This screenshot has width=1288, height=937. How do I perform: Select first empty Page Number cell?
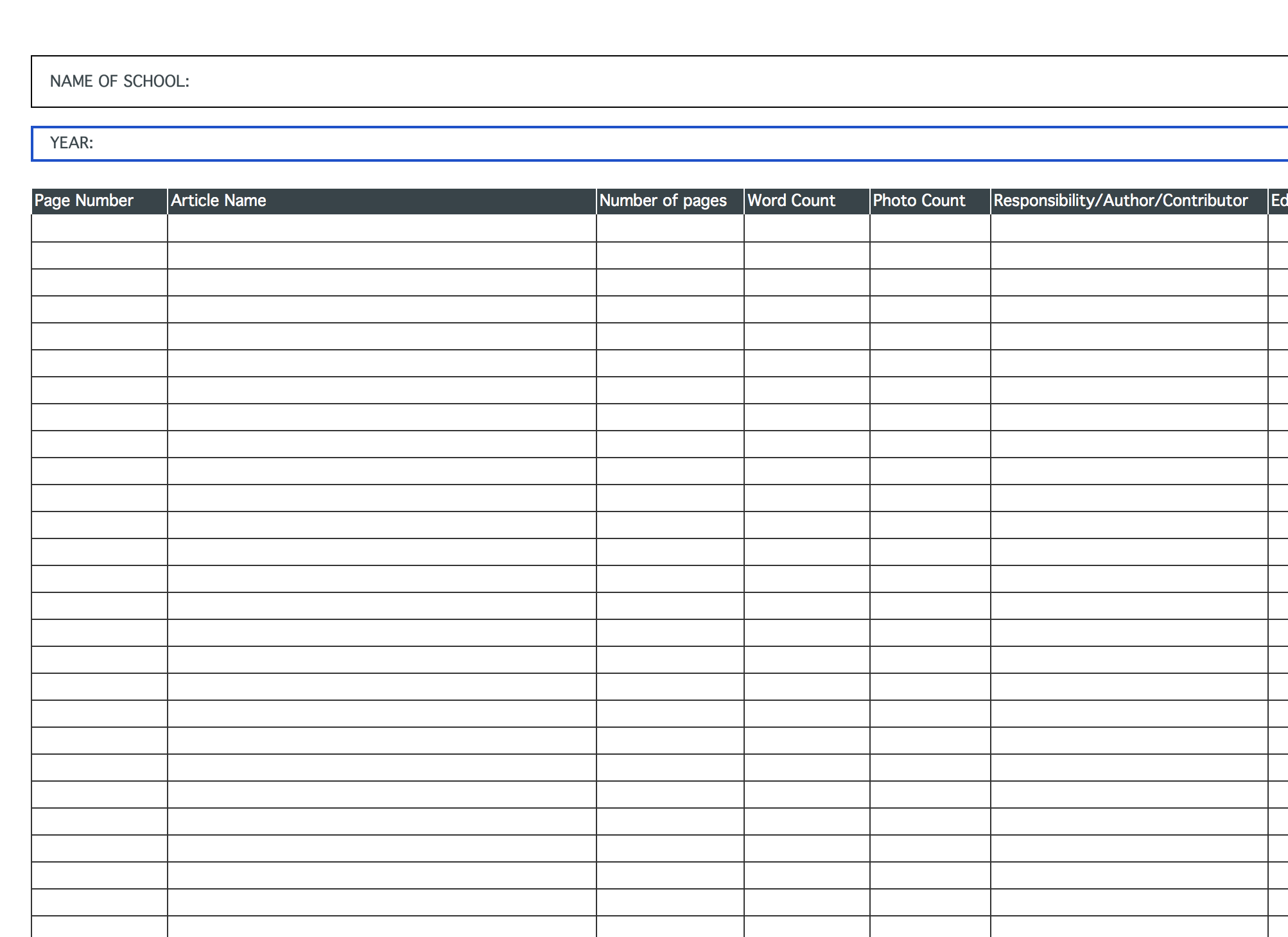99,228
